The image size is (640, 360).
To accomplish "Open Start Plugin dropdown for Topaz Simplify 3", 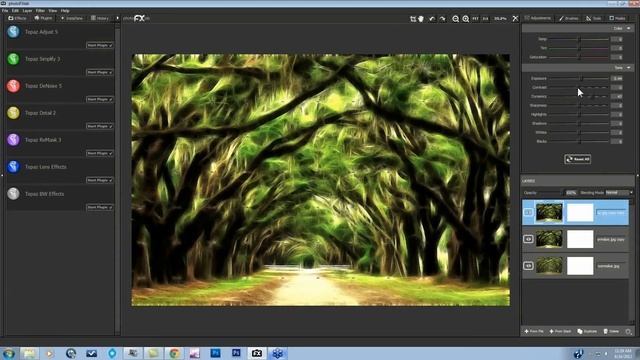I will [x=100, y=72].
